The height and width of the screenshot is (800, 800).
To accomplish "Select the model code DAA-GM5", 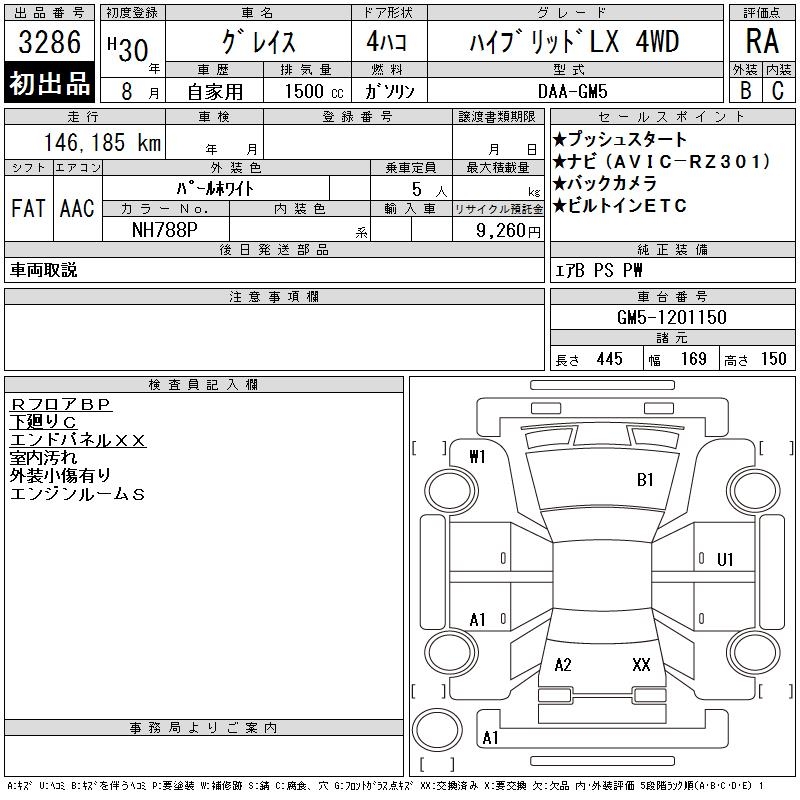I will [x=573, y=91].
